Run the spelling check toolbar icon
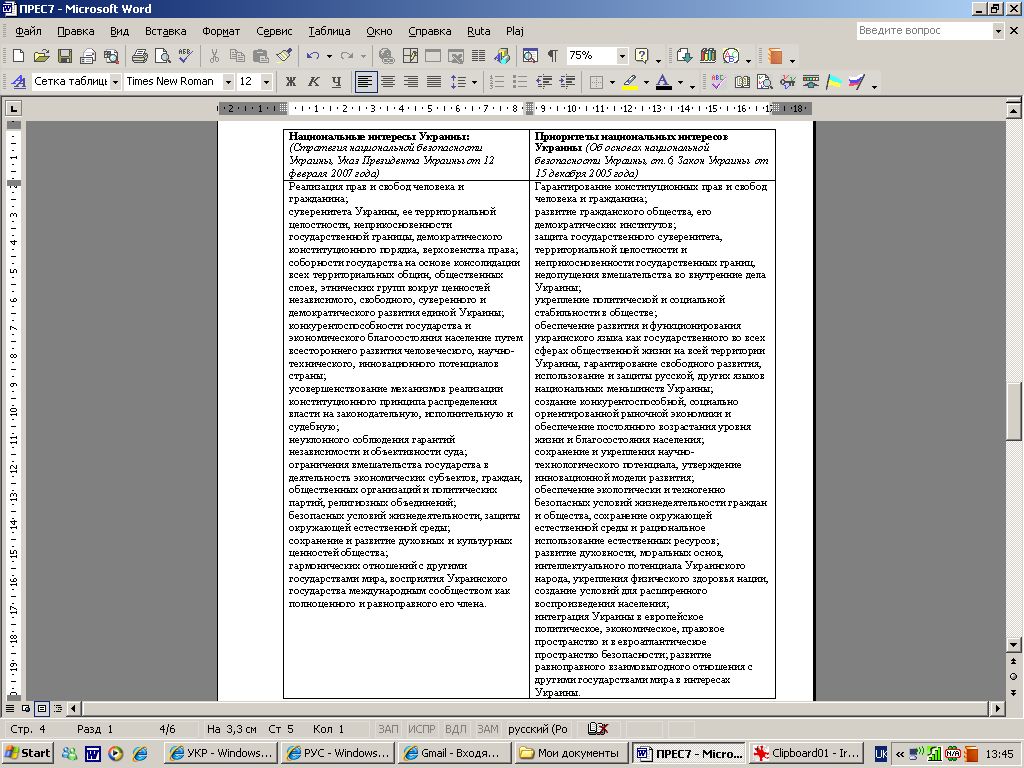The height and width of the screenshot is (768, 1024). pos(186,56)
